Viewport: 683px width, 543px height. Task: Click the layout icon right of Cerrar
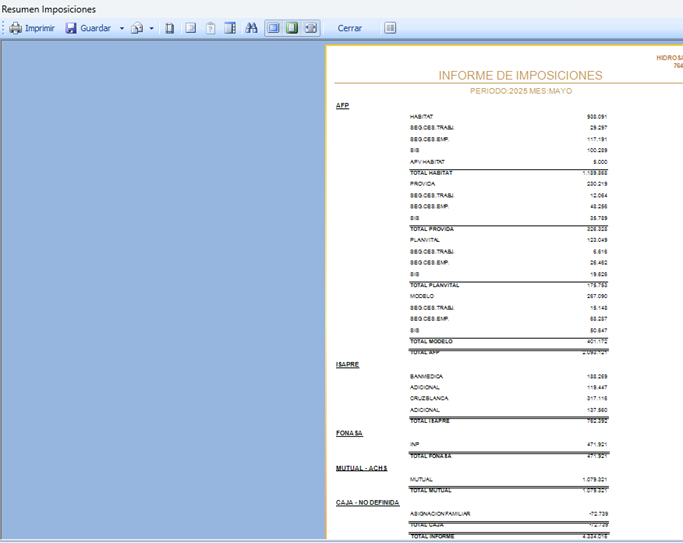pyautogui.click(x=390, y=28)
